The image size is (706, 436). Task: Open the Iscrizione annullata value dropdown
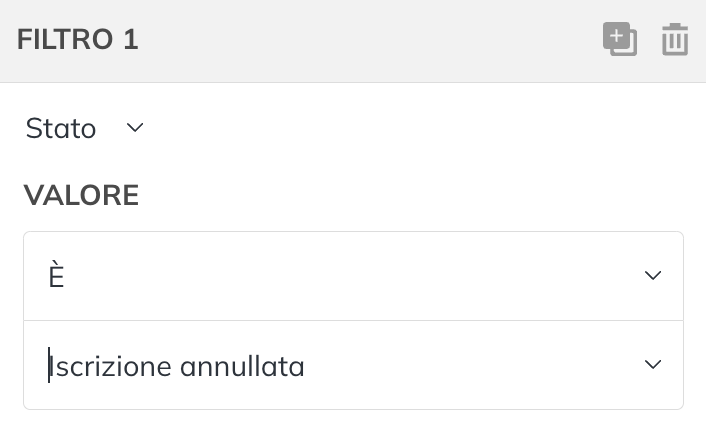(x=353, y=365)
